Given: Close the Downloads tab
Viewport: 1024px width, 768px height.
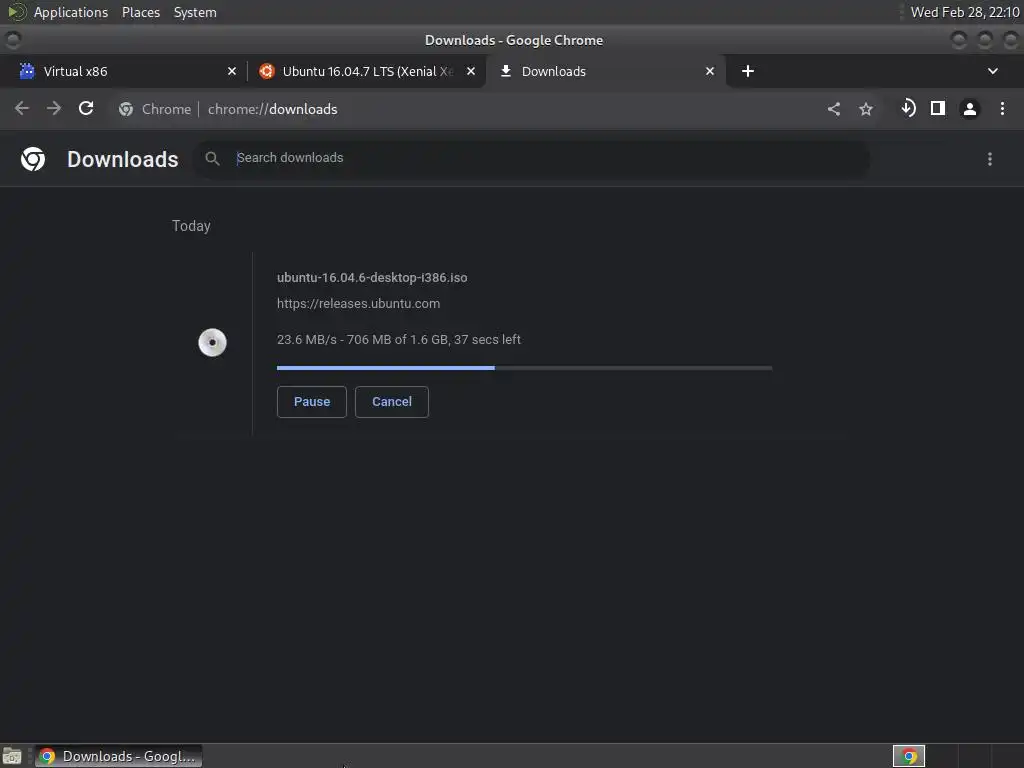Looking at the screenshot, I should 710,71.
